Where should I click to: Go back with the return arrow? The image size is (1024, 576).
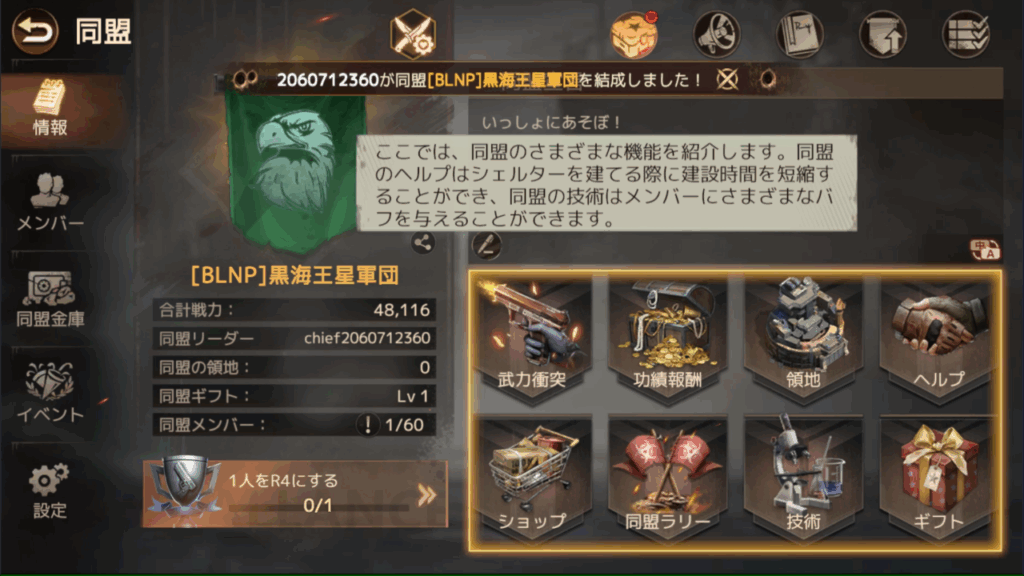[35, 31]
